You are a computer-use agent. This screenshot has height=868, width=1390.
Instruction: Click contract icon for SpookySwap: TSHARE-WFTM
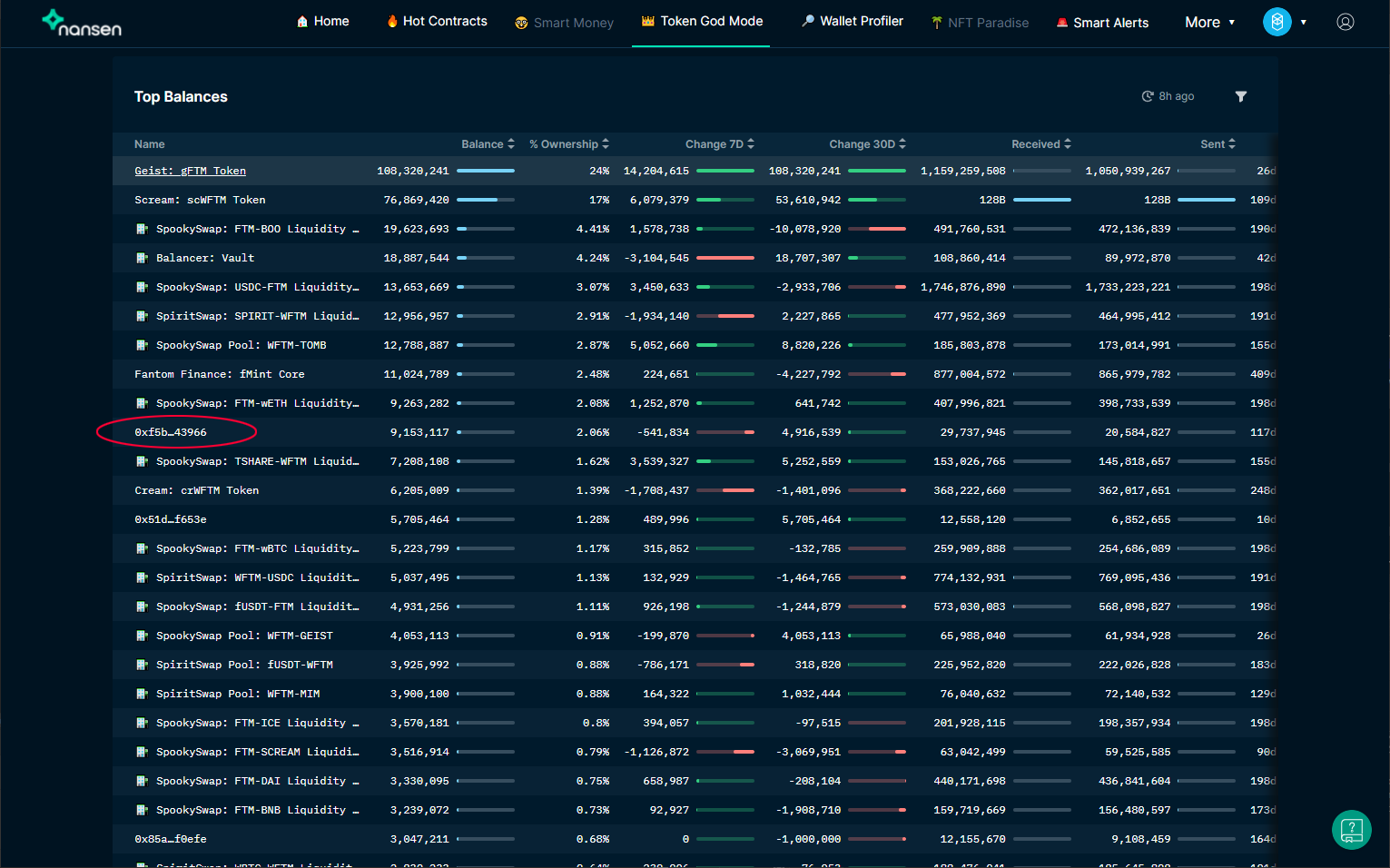click(x=142, y=461)
